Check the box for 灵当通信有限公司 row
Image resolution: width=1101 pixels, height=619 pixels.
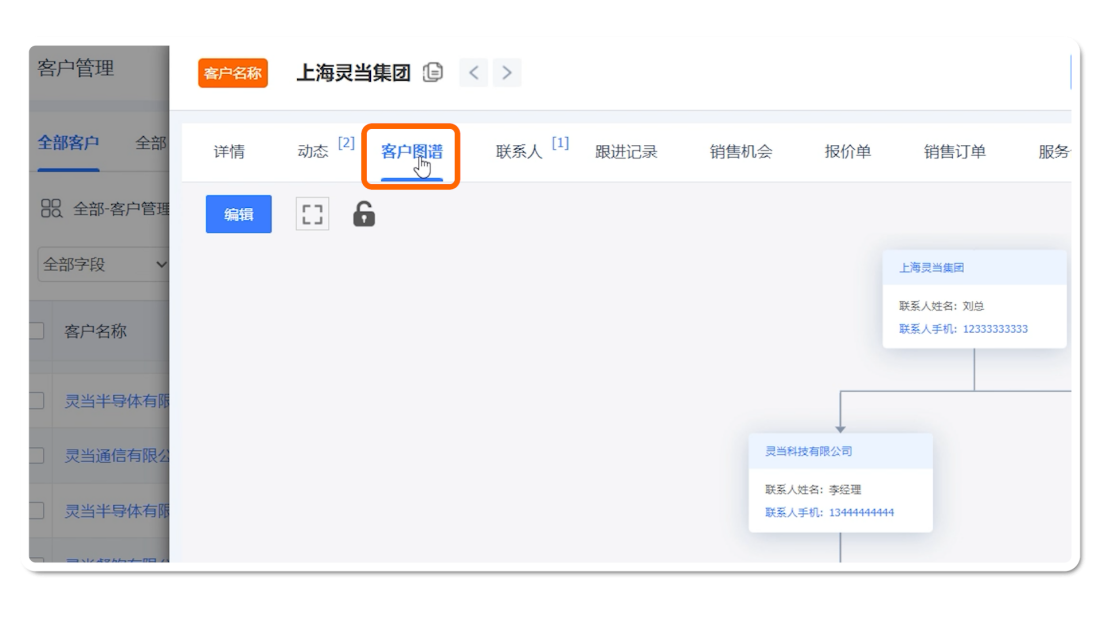(37, 456)
